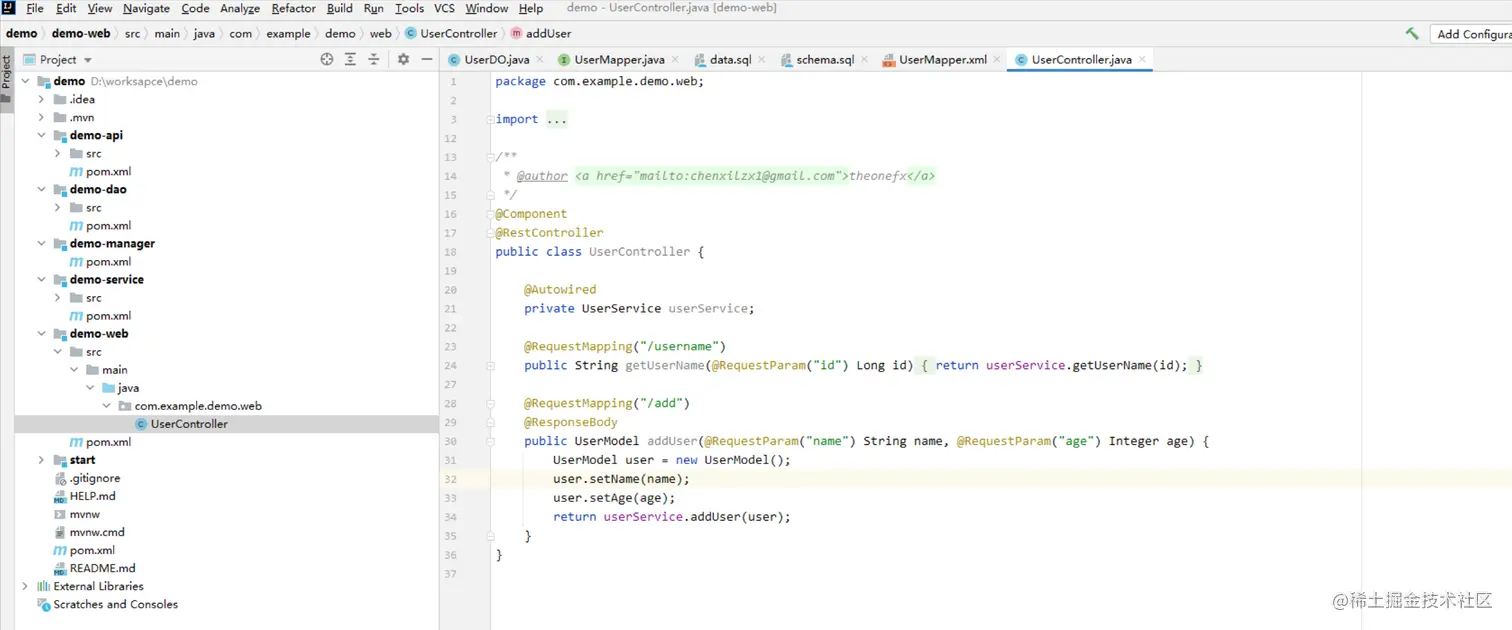Select README.md in the project tree
Screen dimensions: 1512x630
[102, 568]
